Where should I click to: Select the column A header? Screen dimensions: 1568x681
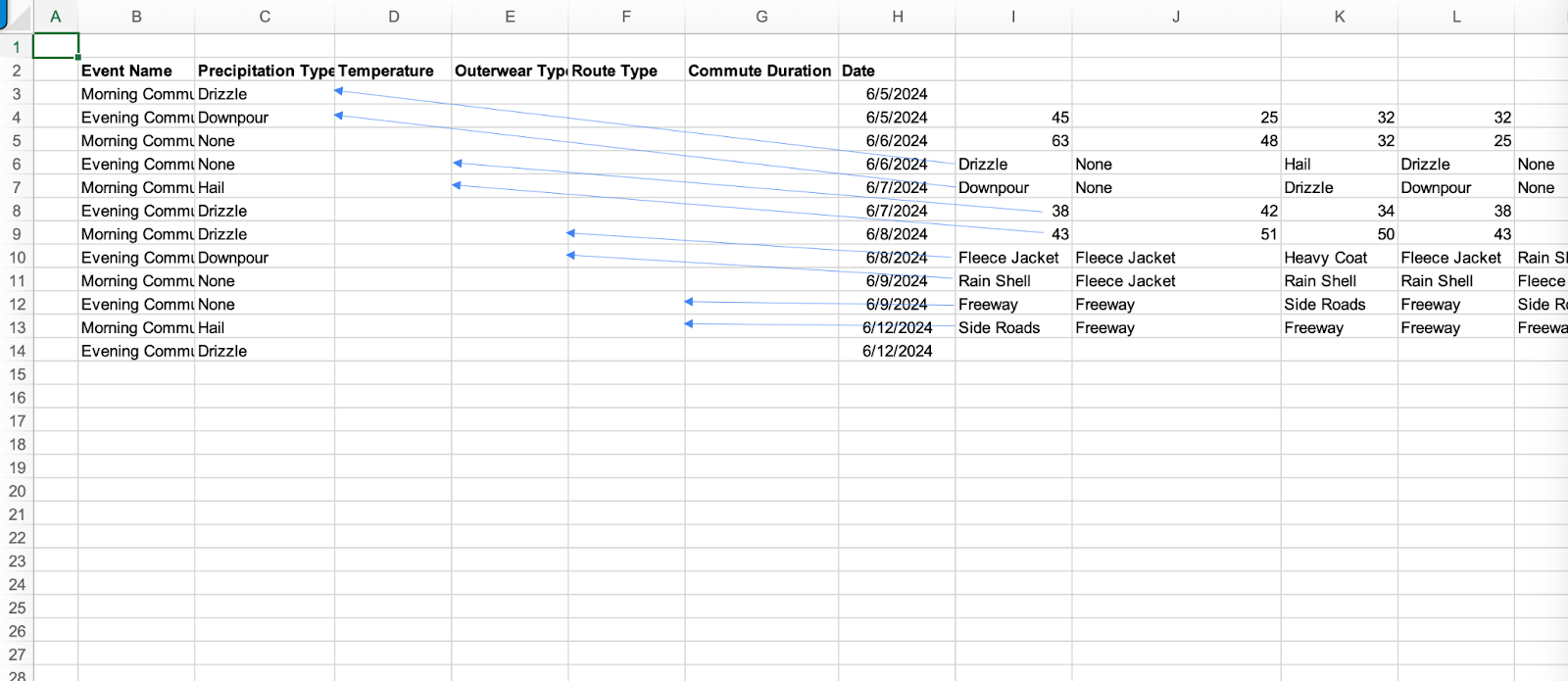pyautogui.click(x=56, y=17)
